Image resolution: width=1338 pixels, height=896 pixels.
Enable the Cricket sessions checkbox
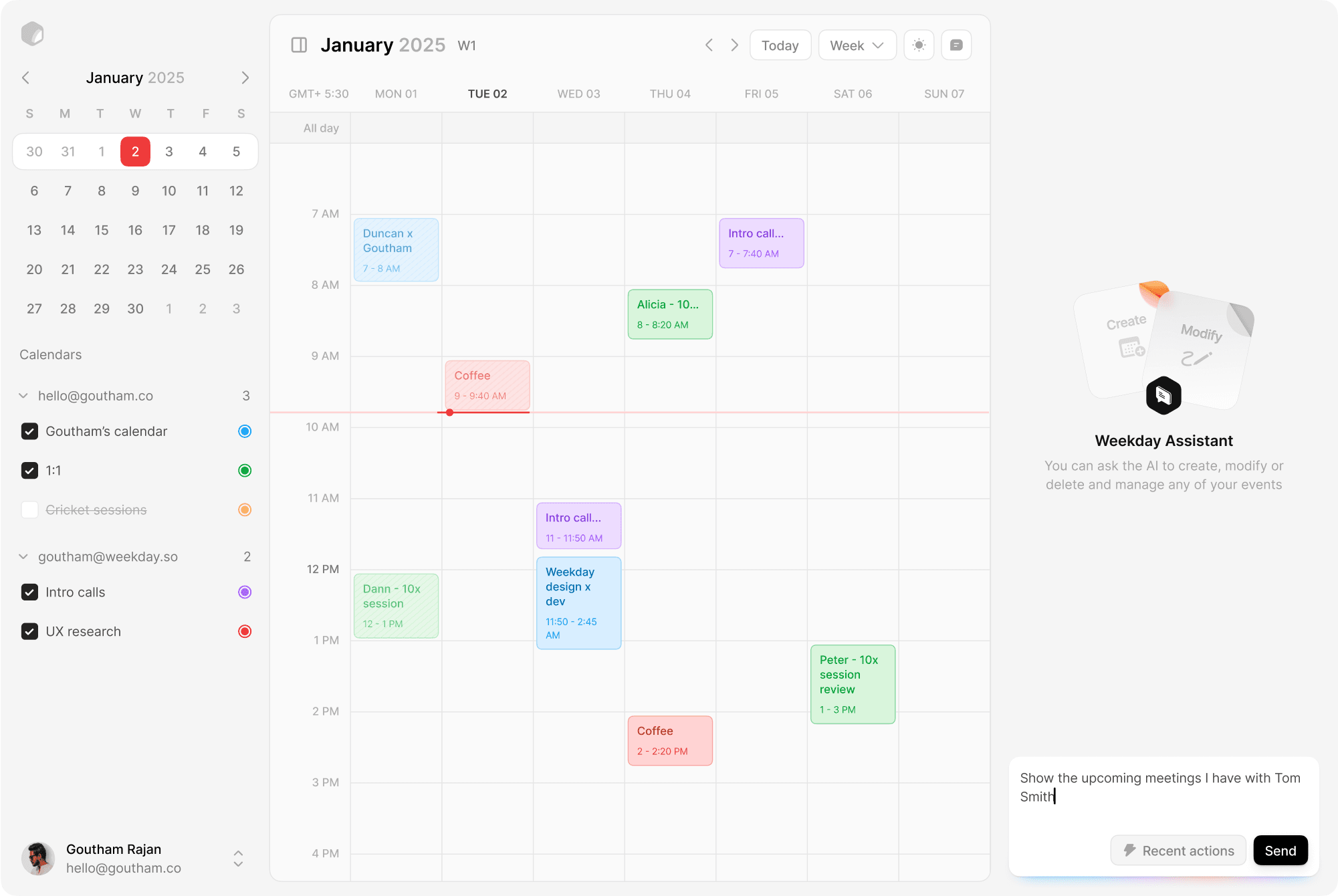click(x=29, y=510)
